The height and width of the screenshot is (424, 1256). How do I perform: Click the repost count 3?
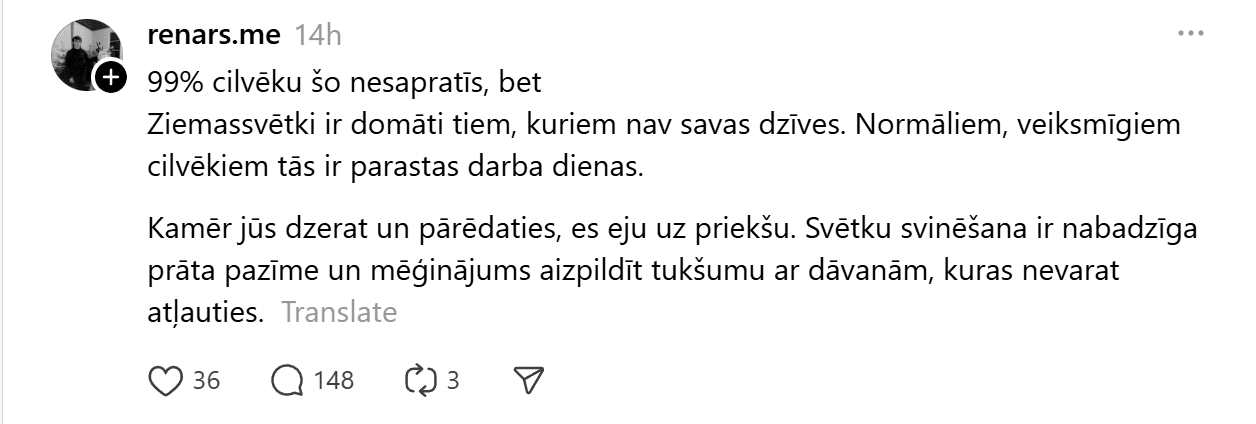[453, 380]
